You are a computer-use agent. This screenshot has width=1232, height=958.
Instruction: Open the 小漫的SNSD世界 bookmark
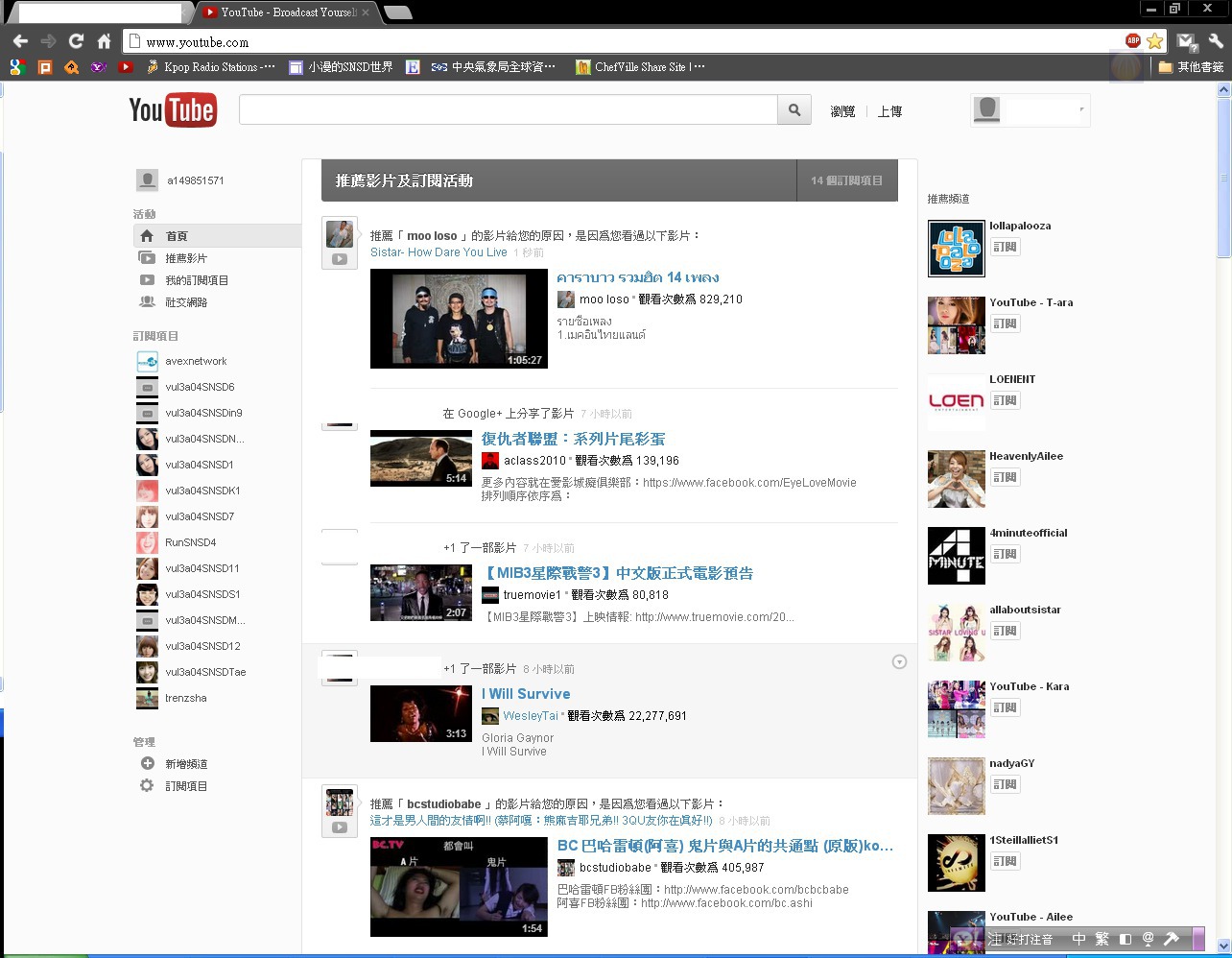tap(341, 67)
